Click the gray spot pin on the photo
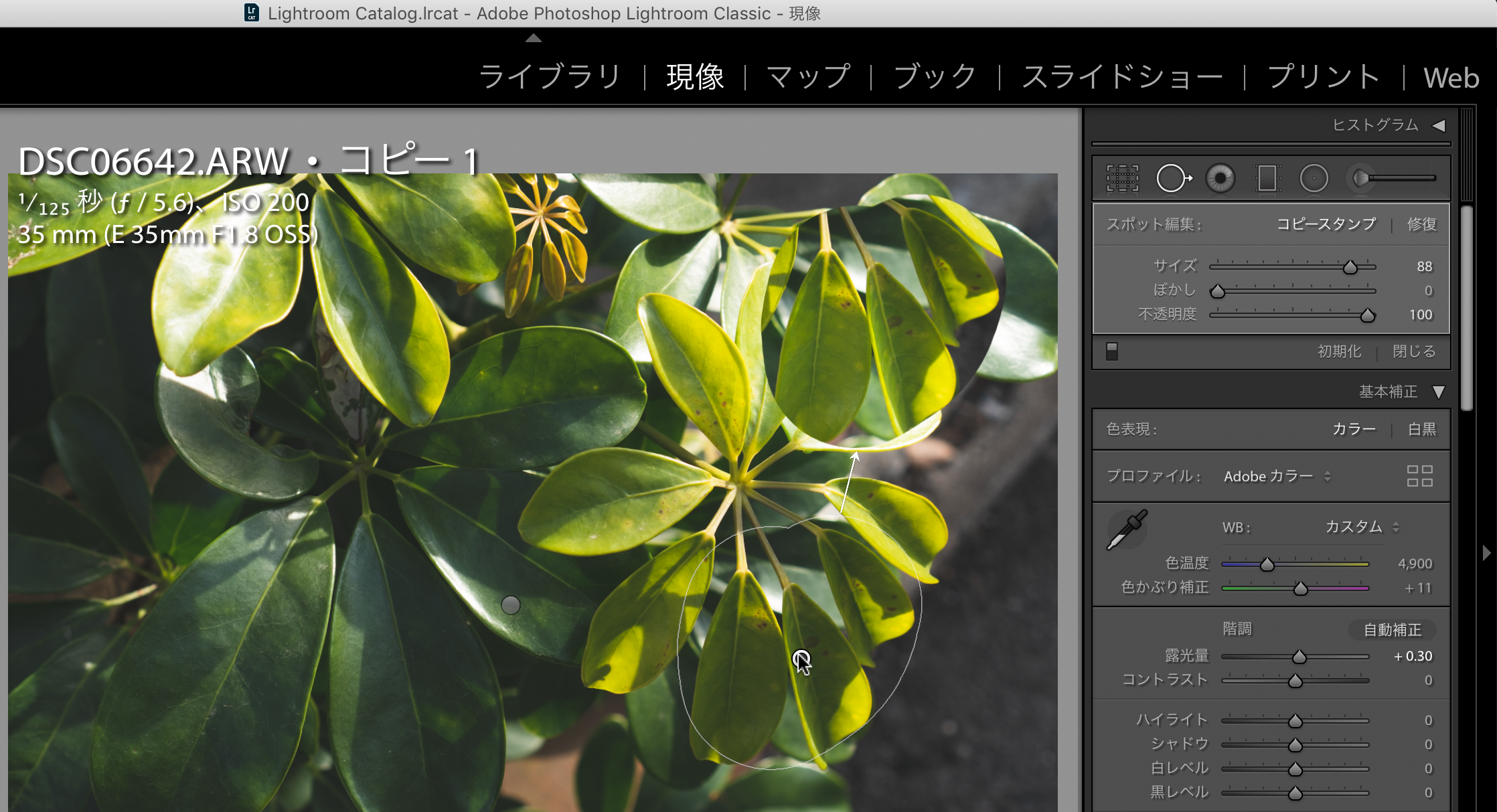1497x812 pixels. click(x=510, y=605)
